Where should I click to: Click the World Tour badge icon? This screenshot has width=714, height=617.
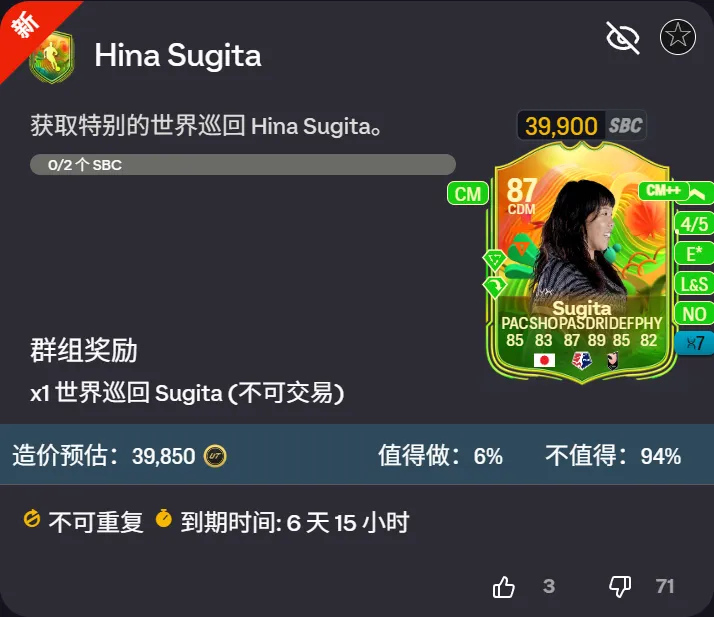click(51, 58)
